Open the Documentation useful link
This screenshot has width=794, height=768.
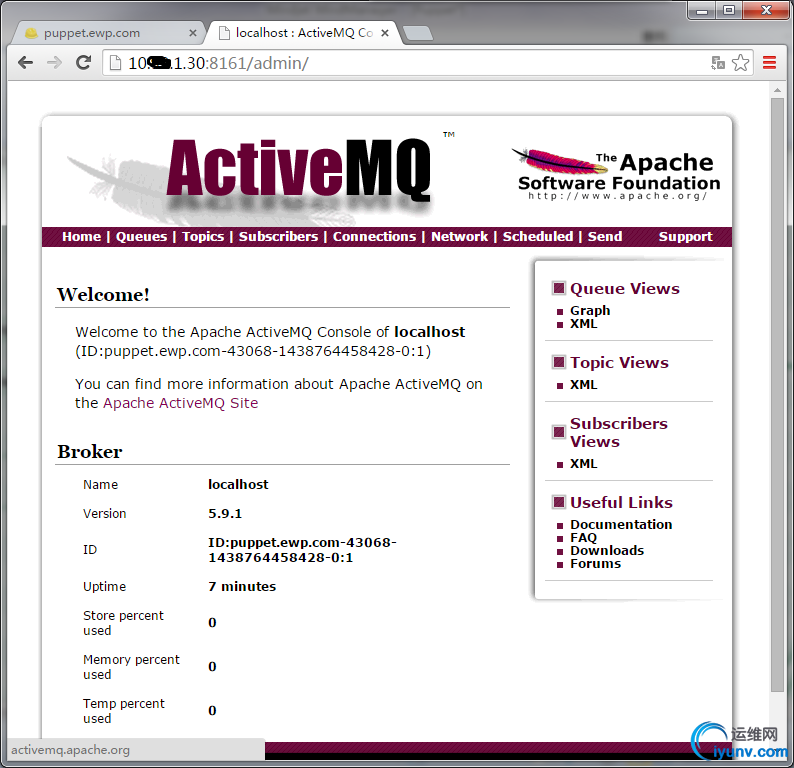(x=621, y=524)
